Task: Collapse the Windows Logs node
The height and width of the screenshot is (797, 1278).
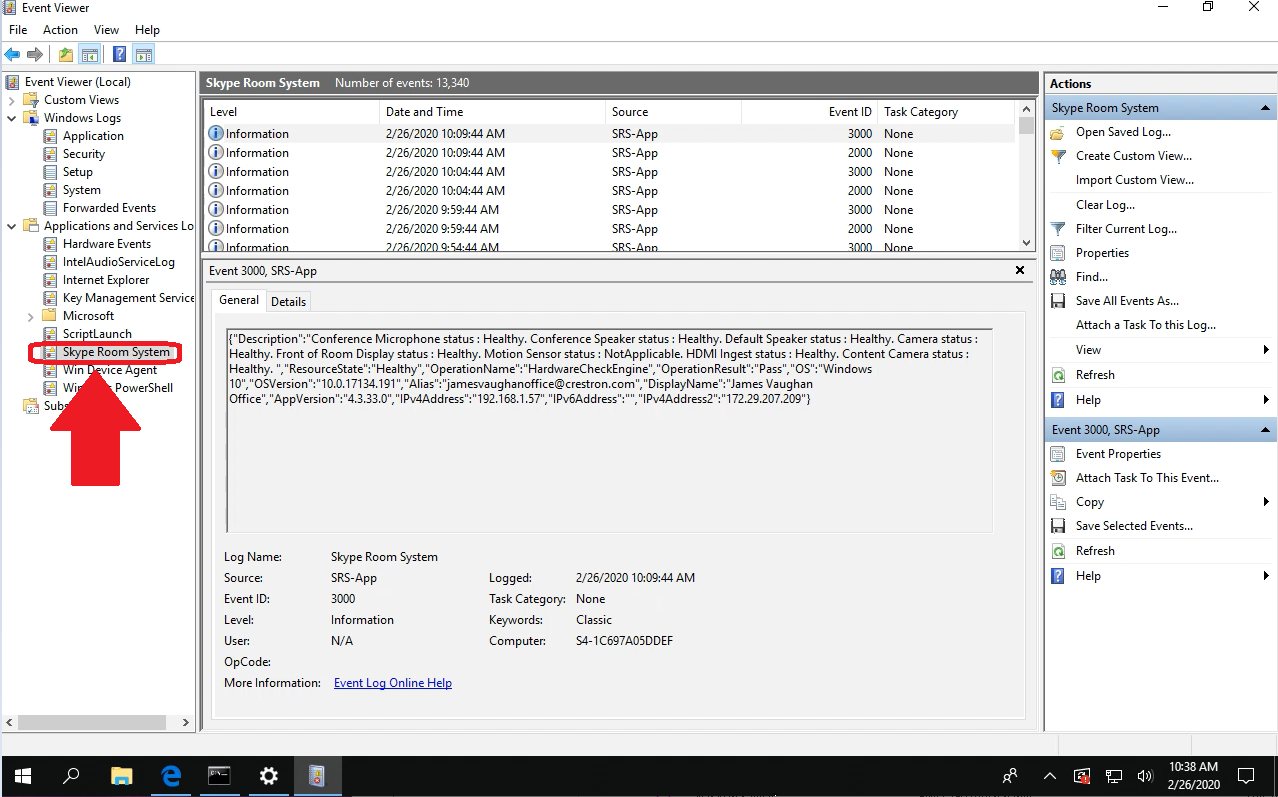Action: pyautogui.click(x=11, y=118)
